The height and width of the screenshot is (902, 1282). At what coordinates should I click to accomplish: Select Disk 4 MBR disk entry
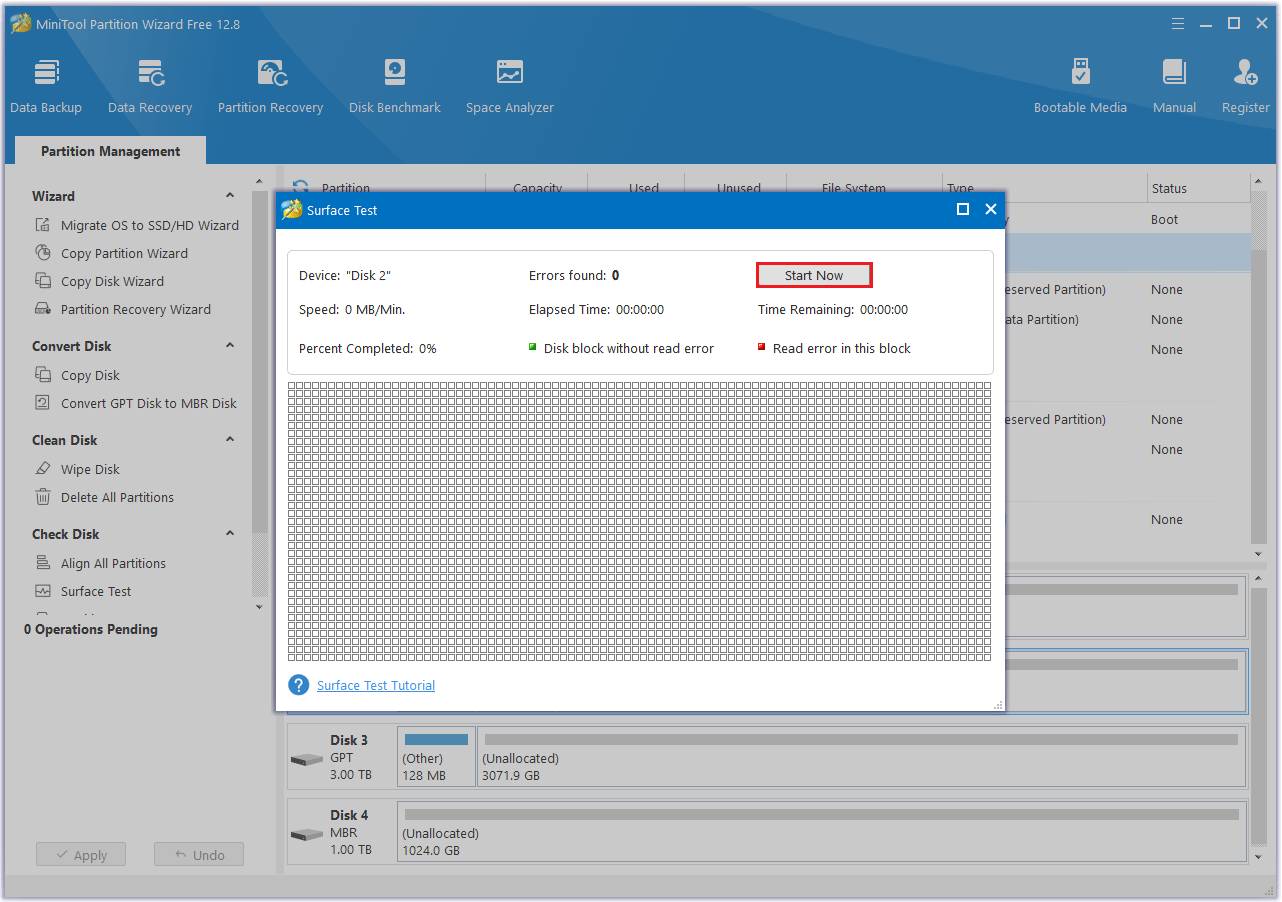(341, 832)
